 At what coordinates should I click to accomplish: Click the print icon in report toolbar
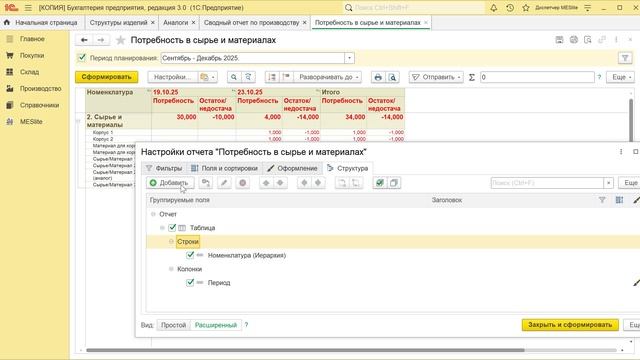378,77
